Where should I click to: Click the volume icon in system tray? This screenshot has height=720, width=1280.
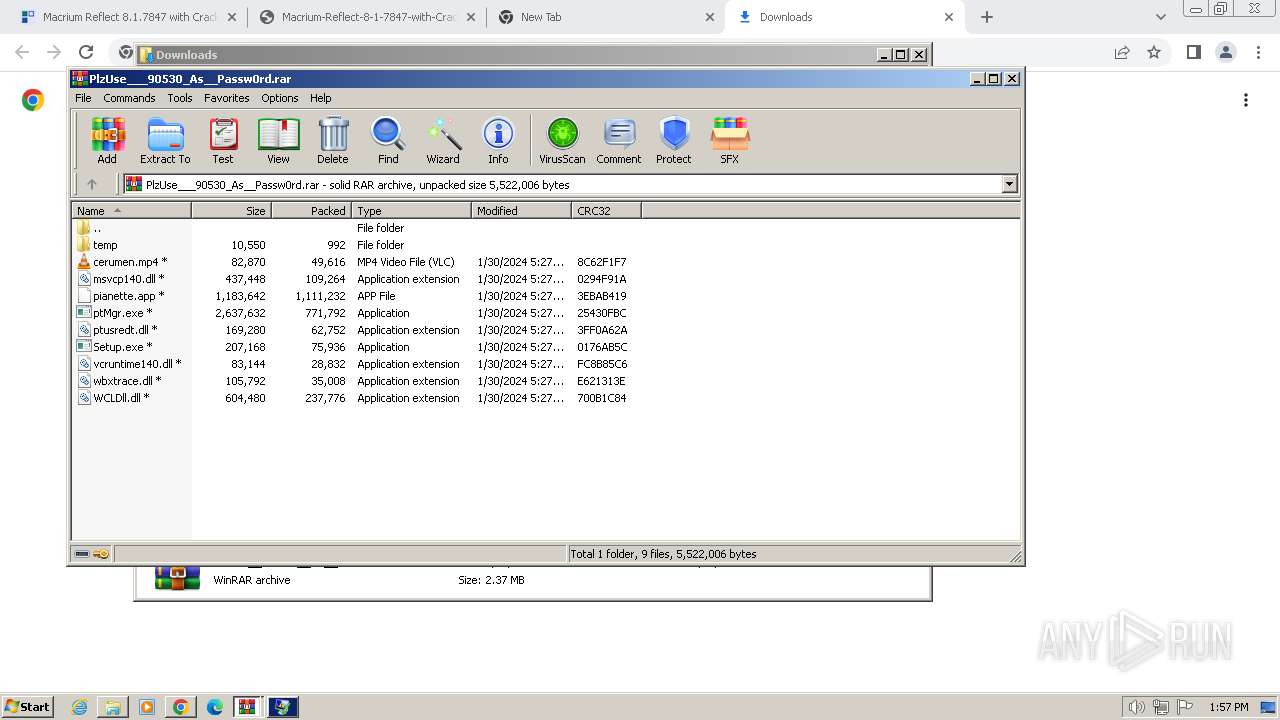click(x=1137, y=707)
